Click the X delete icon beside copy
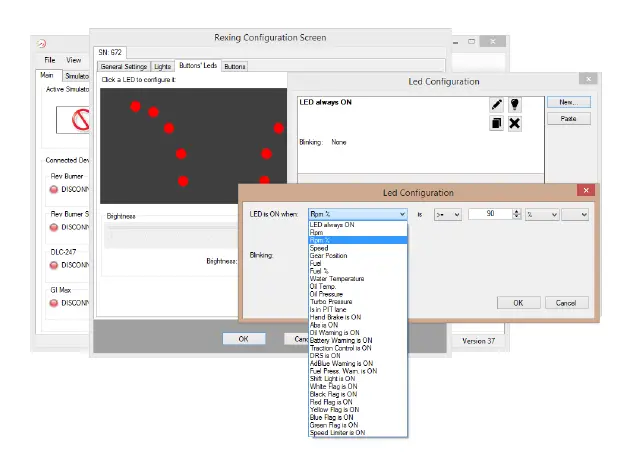 515,123
